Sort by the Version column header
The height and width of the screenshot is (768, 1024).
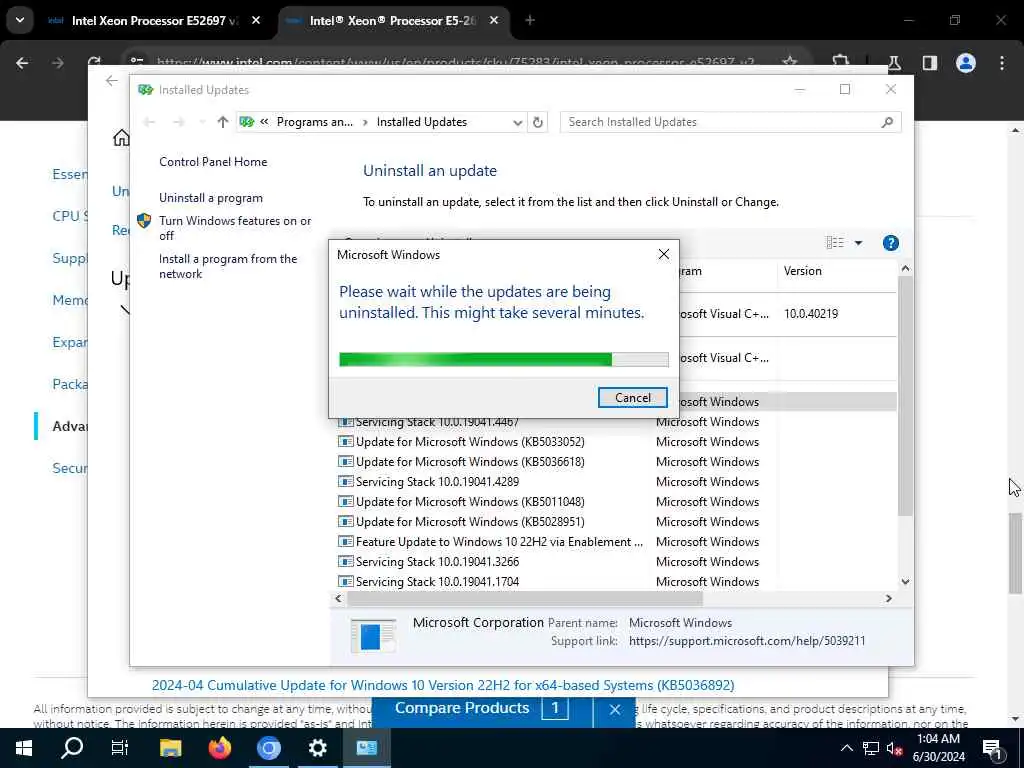pyautogui.click(x=803, y=271)
